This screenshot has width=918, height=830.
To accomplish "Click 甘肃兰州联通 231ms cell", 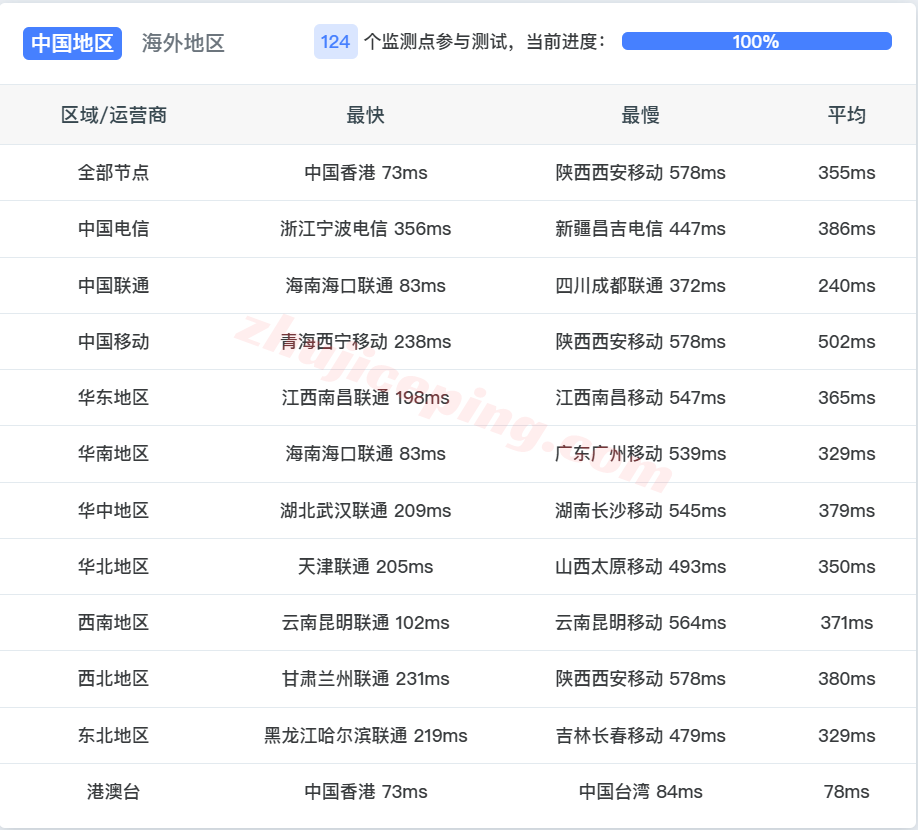I will click(366, 679).
